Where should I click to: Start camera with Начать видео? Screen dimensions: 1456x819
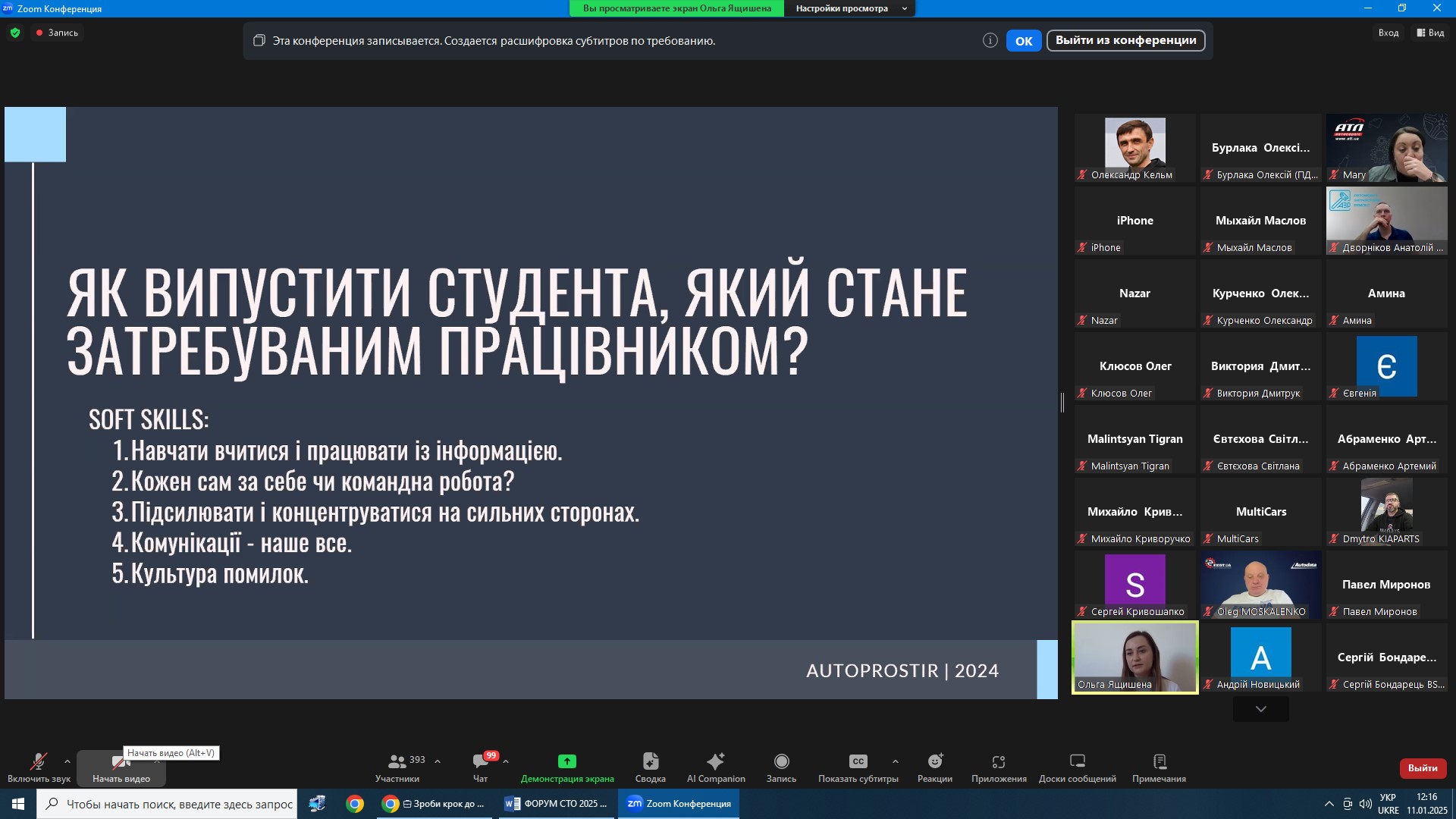point(121,767)
